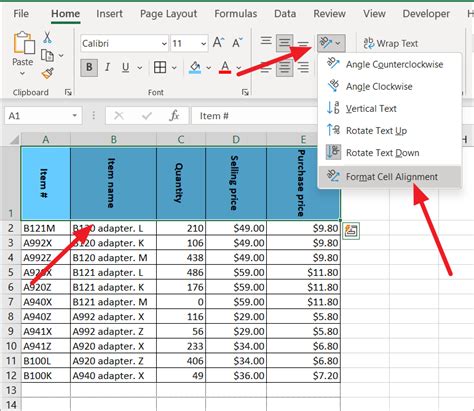474x411 pixels.
Task: Click the Enter checkmark in the formula bar
Action: 147,116
